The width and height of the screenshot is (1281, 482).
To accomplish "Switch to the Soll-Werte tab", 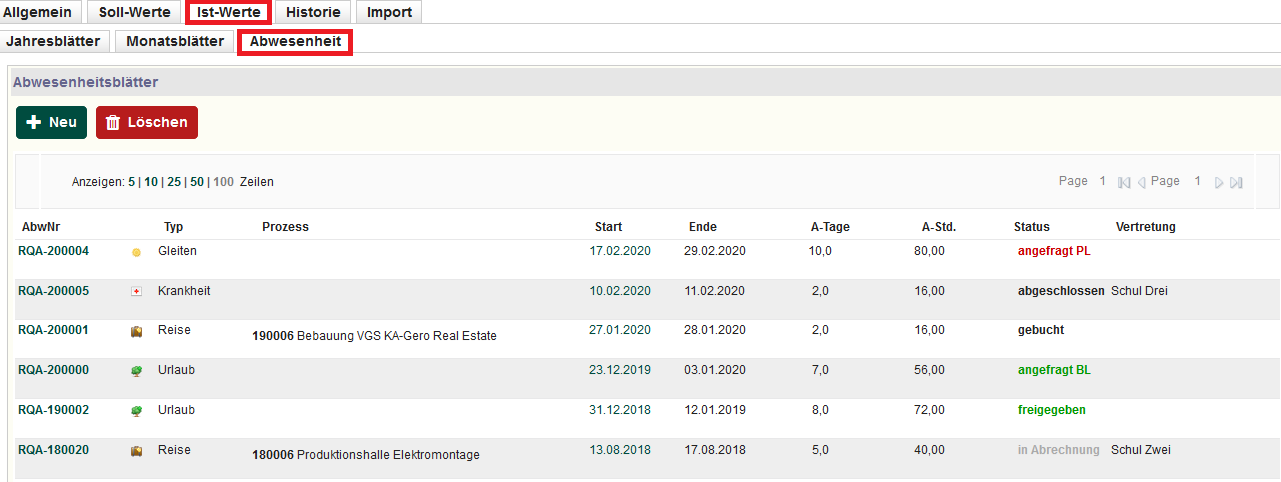I will pyautogui.click(x=134, y=12).
